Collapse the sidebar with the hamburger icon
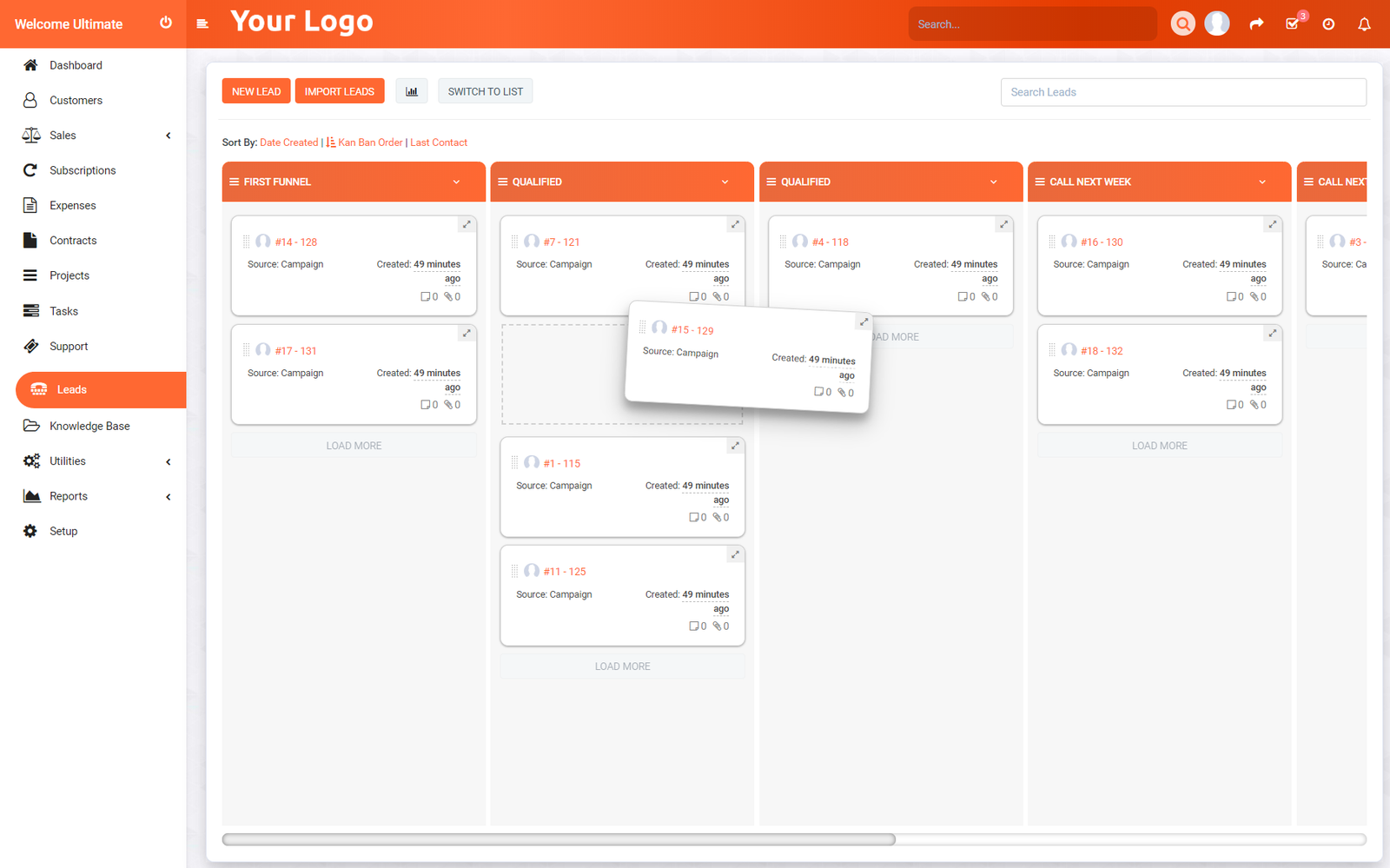 point(203,23)
